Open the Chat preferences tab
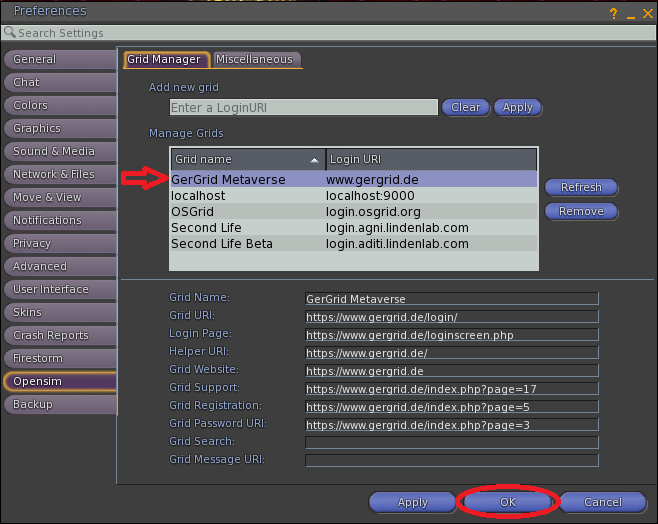 [60, 82]
